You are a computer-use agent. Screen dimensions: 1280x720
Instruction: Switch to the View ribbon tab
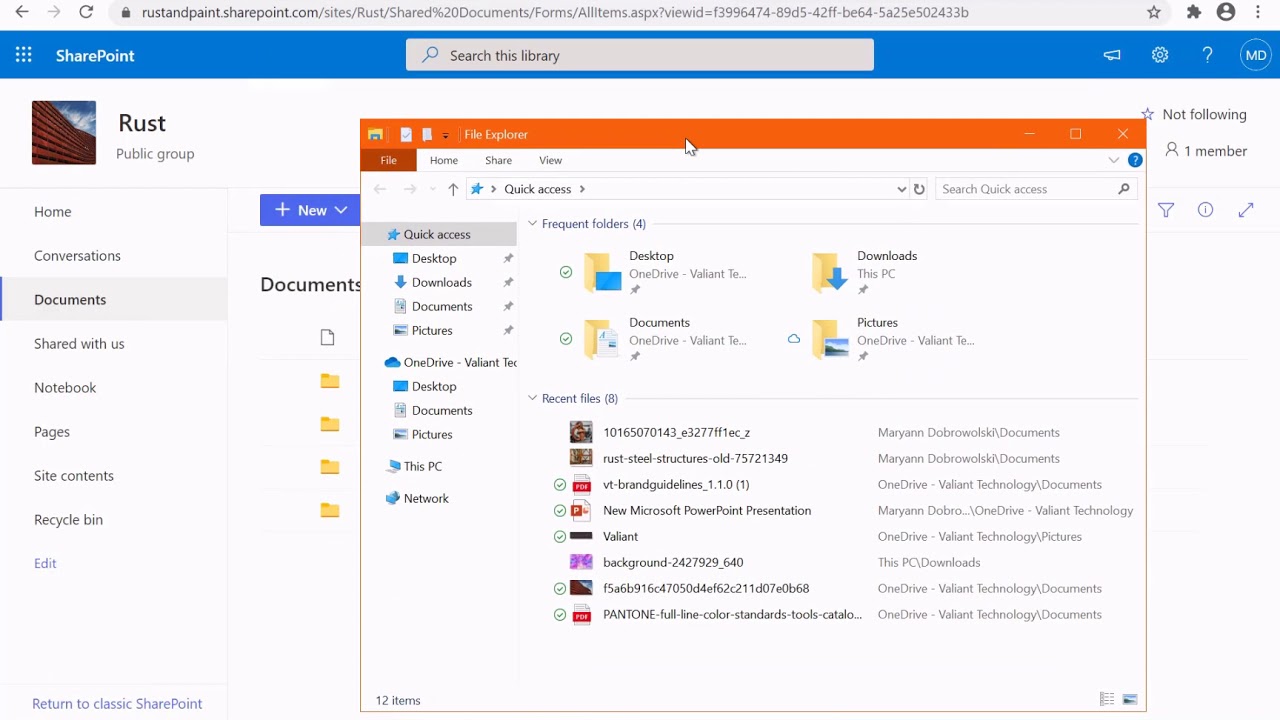pyautogui.click(x=550, y=160)
